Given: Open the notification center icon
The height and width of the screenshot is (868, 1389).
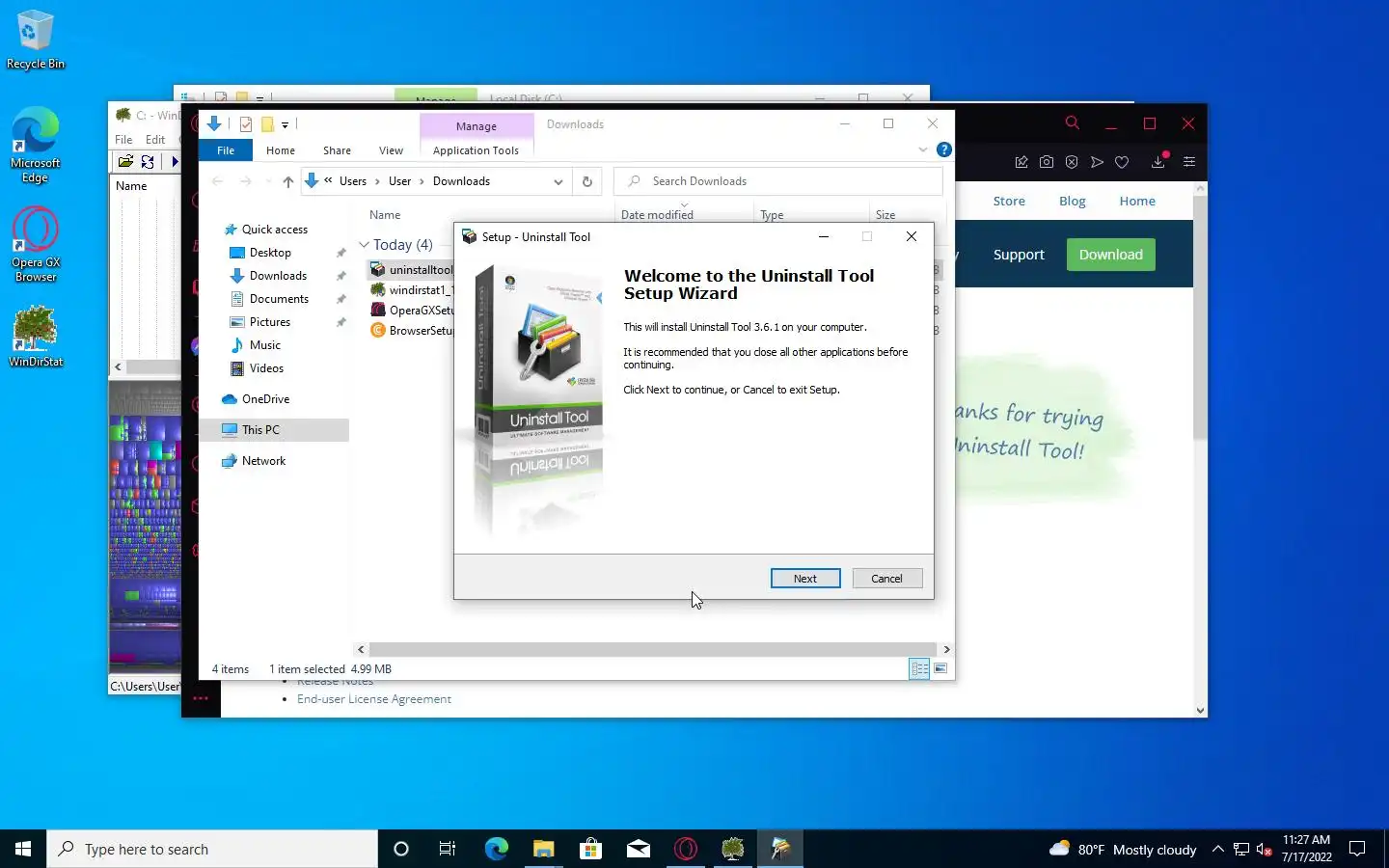Looking at the screenshot, I should (1357, 849).
